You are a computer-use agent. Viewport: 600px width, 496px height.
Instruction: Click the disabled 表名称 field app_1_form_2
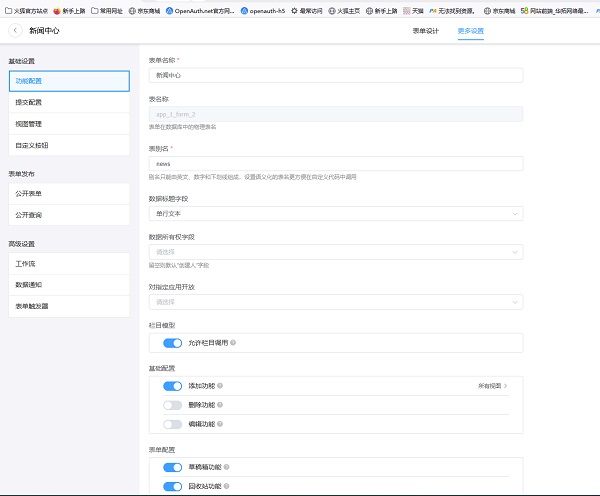click(336, 114)
